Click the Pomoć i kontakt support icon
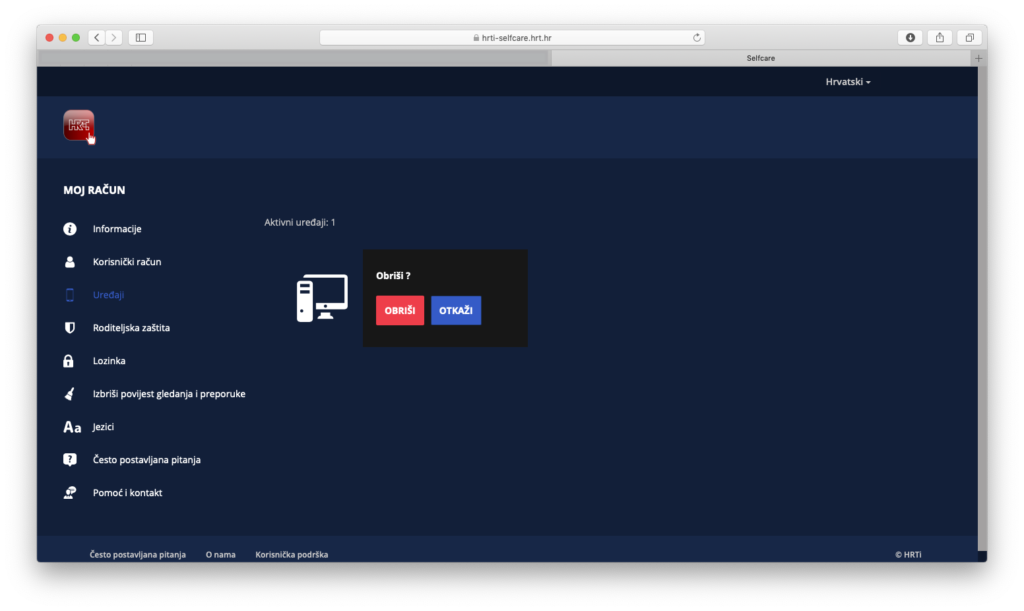The image size is (1024, 611). pyautogui.click(x=70, y=493)
